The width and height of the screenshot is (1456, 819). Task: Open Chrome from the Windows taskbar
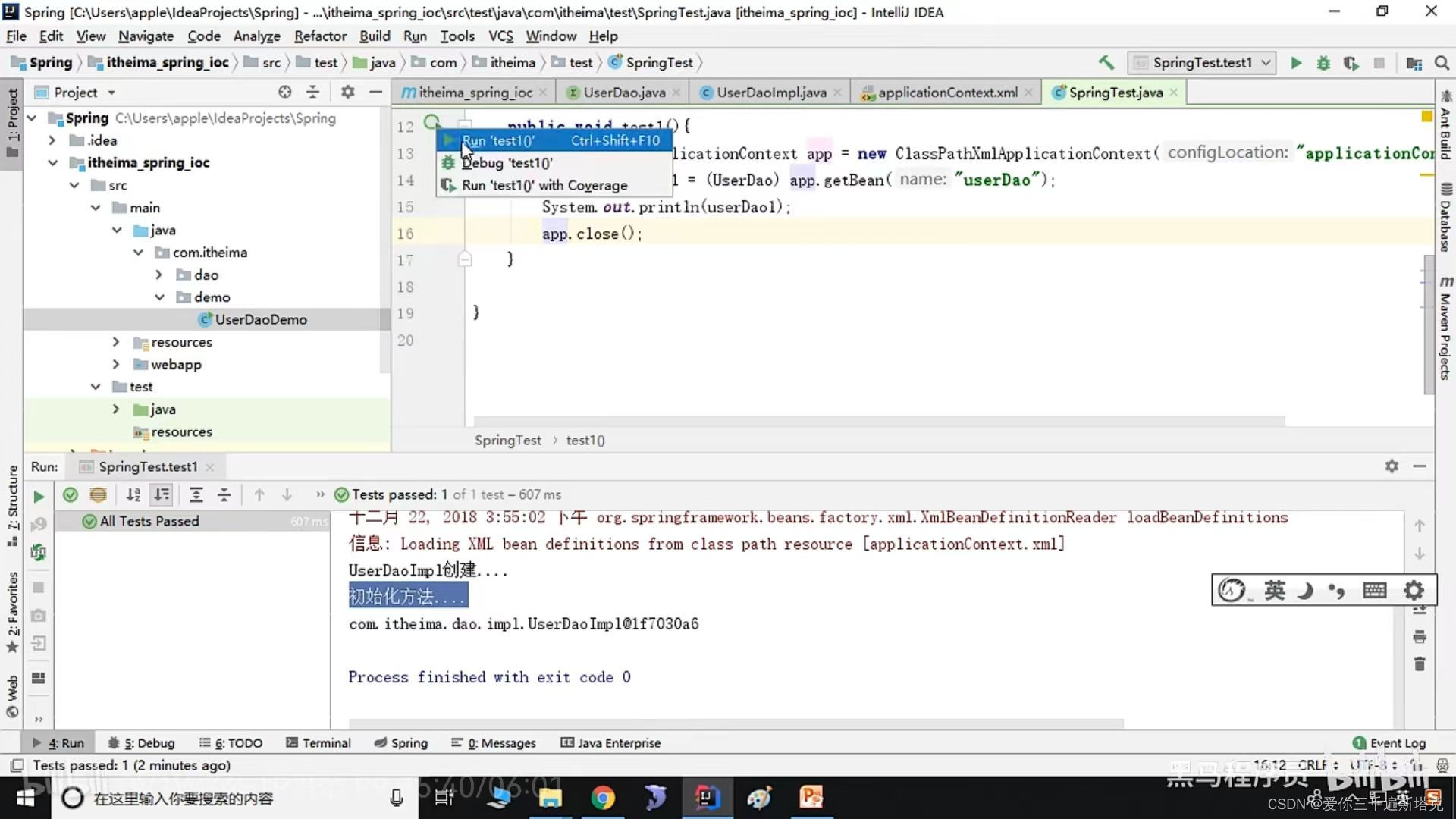pos(603,798)
